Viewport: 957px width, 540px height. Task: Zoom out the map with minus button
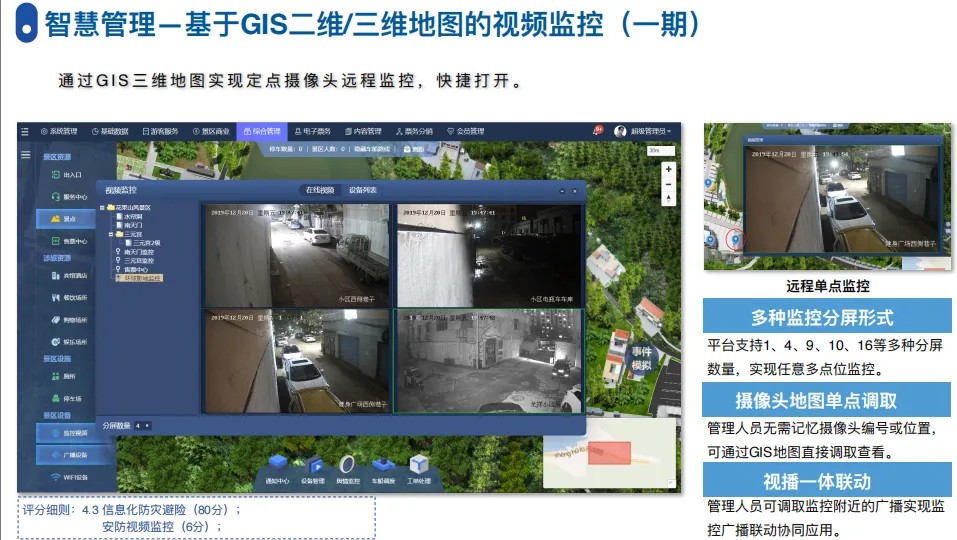click(668, 184)
